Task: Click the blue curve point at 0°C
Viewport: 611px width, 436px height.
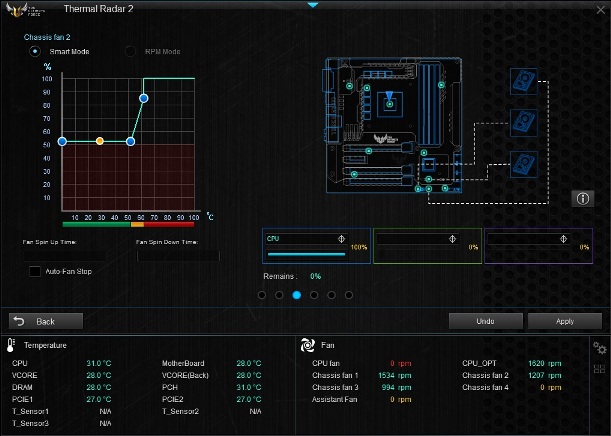Action: (x=62, y=141)
